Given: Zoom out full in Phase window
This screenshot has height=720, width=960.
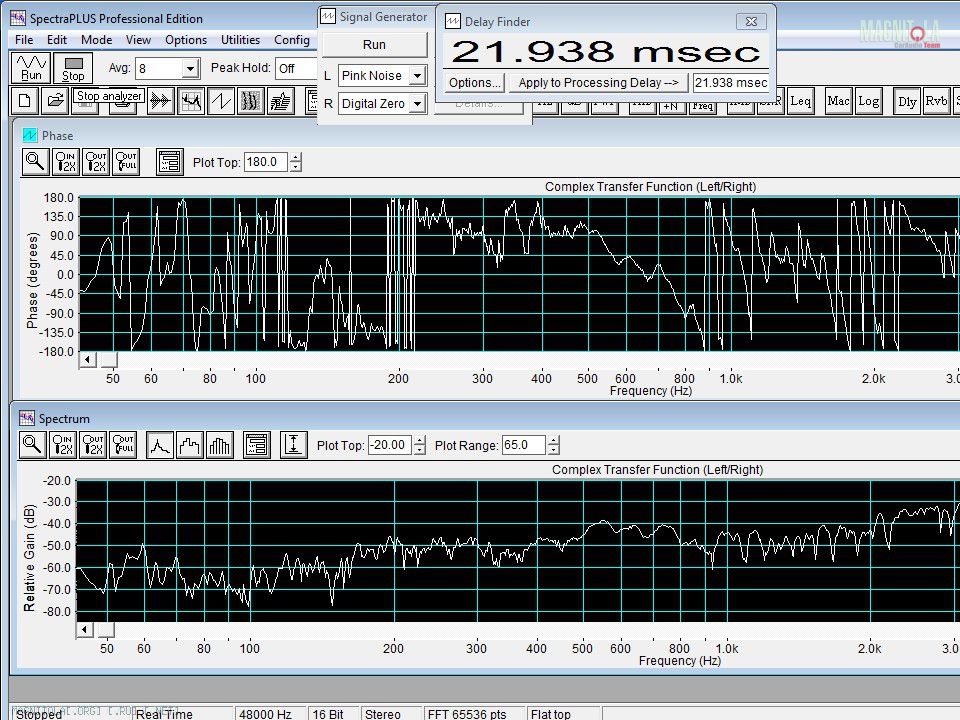Looking at the screenshot, I should pos(126,162).
